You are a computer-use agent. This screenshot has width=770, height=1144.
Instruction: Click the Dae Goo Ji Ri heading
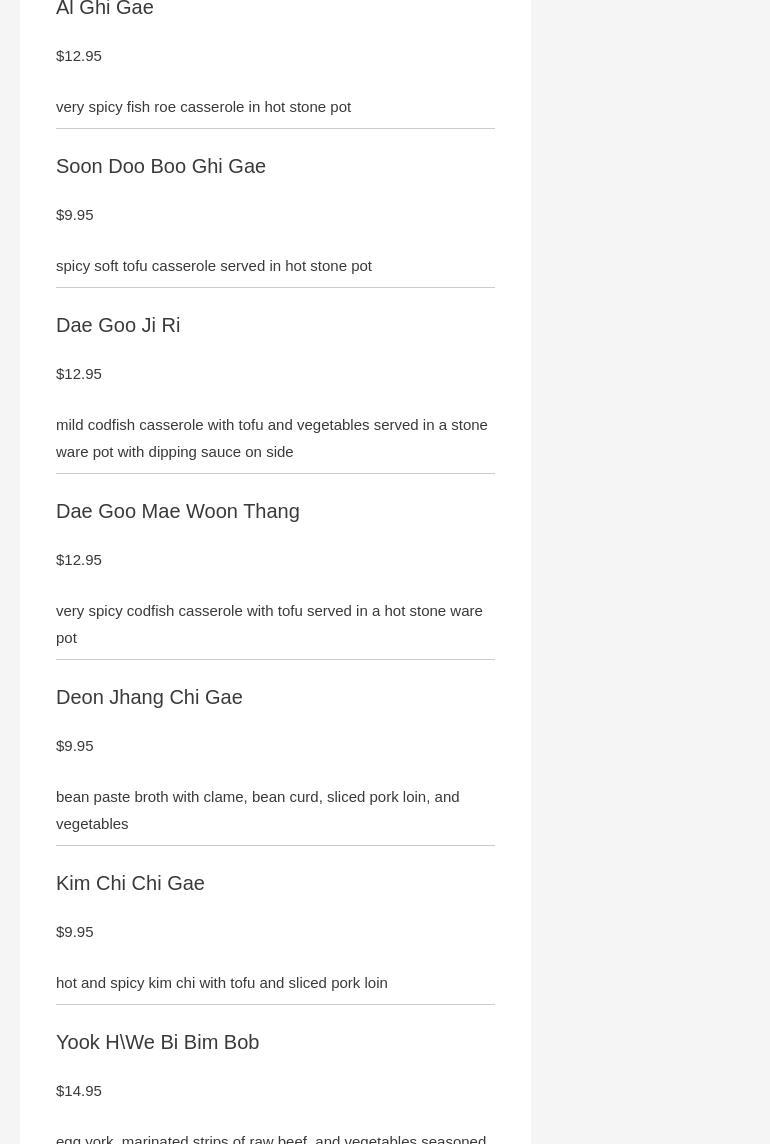[118, 325]
